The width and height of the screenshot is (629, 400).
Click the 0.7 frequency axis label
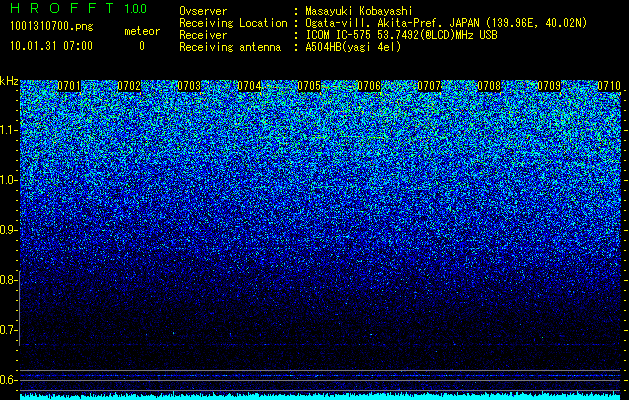(8, 330)
